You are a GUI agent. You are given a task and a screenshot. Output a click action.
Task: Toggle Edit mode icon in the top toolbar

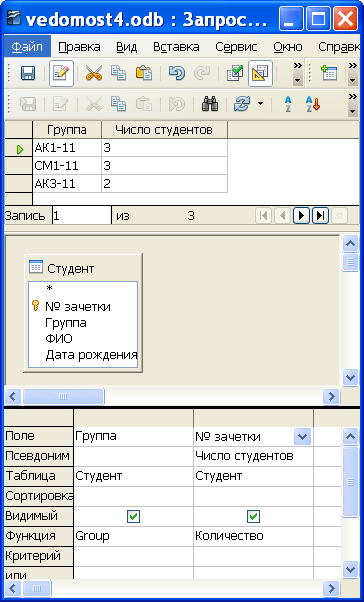[61, 73]
